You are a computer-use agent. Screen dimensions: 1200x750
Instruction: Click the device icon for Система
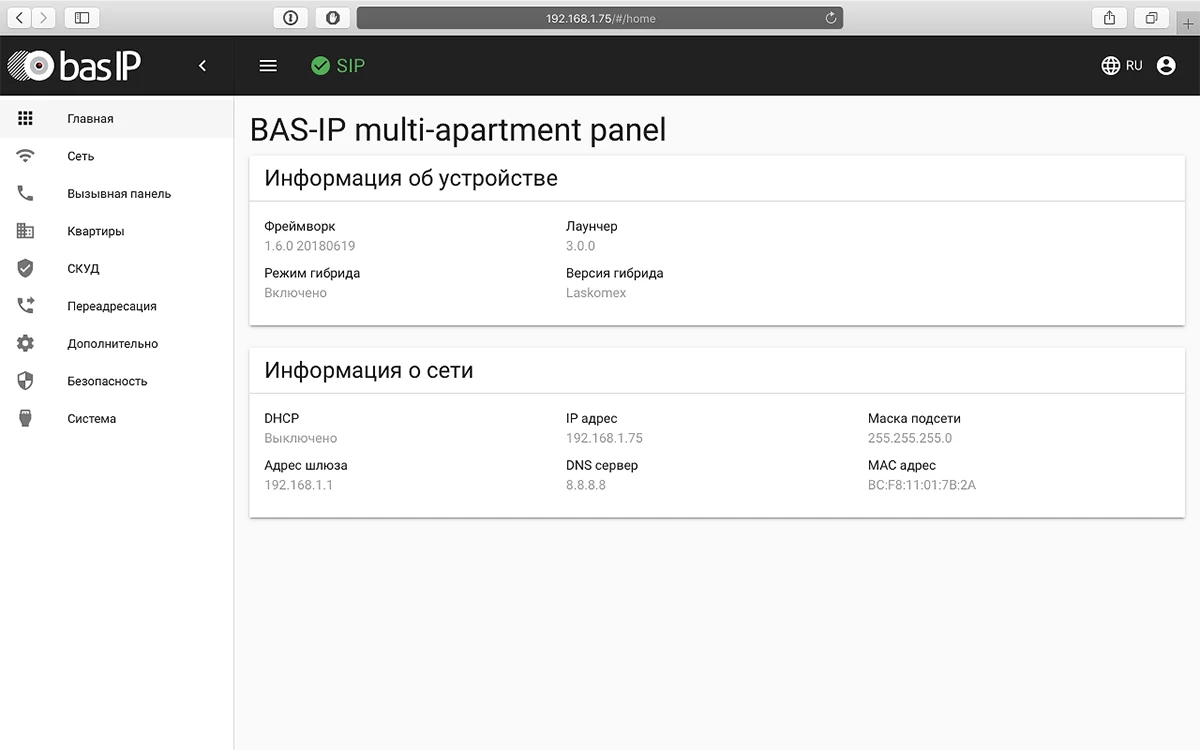pyautogui.click(x=26, y=419)
